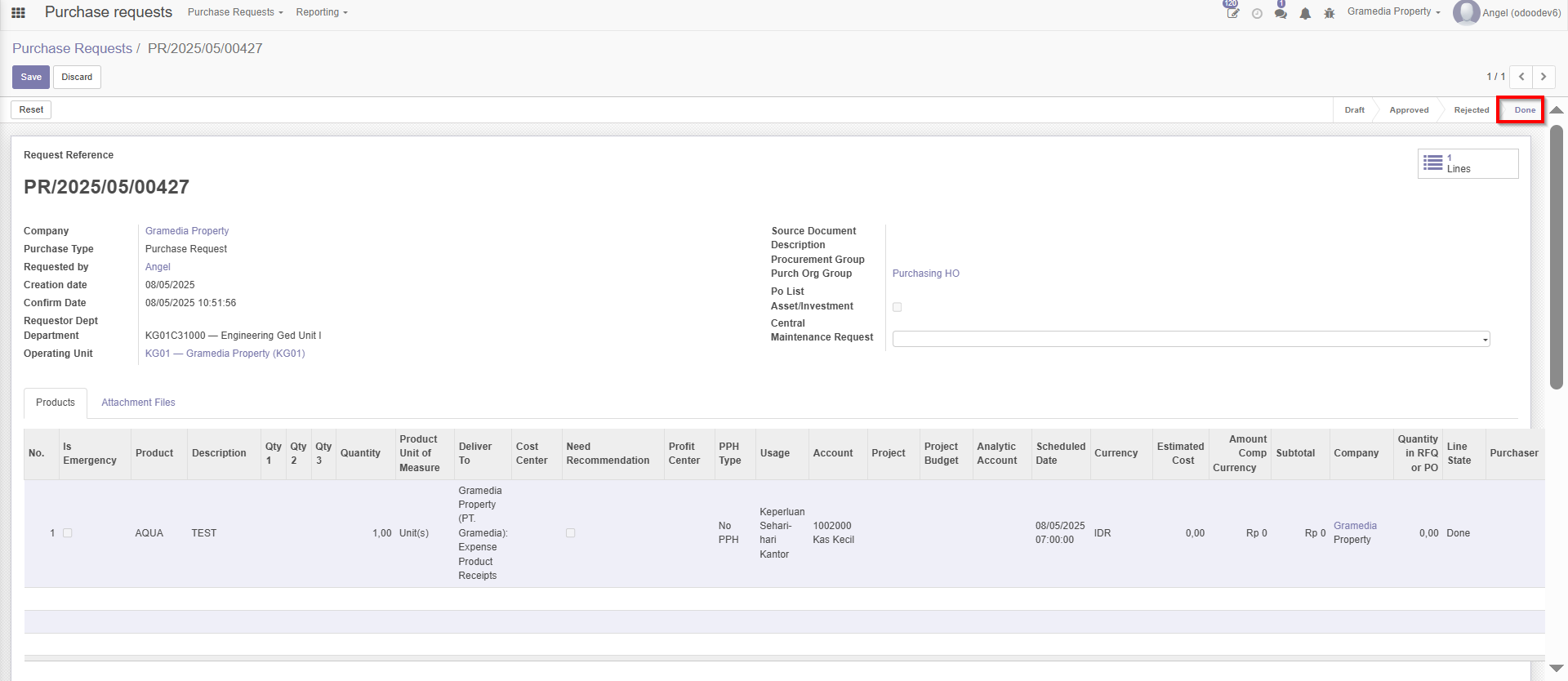The height and width of the screenshot is (681, 1568).
Task: Select the Done status stage
Action: pyautogui.click(x=1524, y=110)
